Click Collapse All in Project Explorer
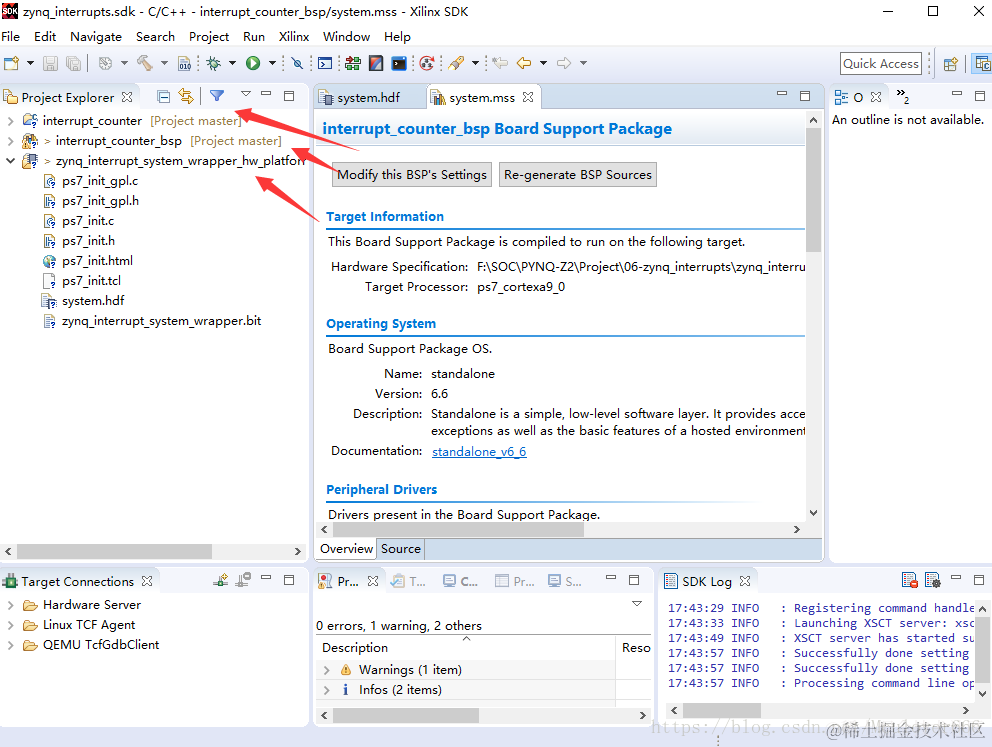This screenshot has width=992, height=747. pyautogui.click(x=163, y=97)
